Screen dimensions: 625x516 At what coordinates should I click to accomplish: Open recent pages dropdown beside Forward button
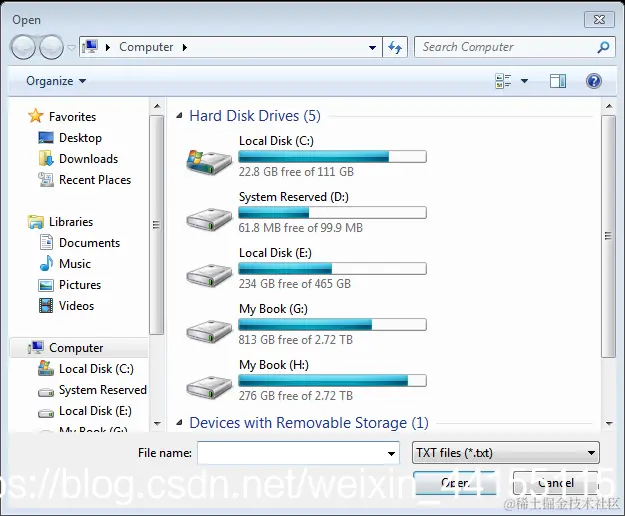(x=71, y=48)
